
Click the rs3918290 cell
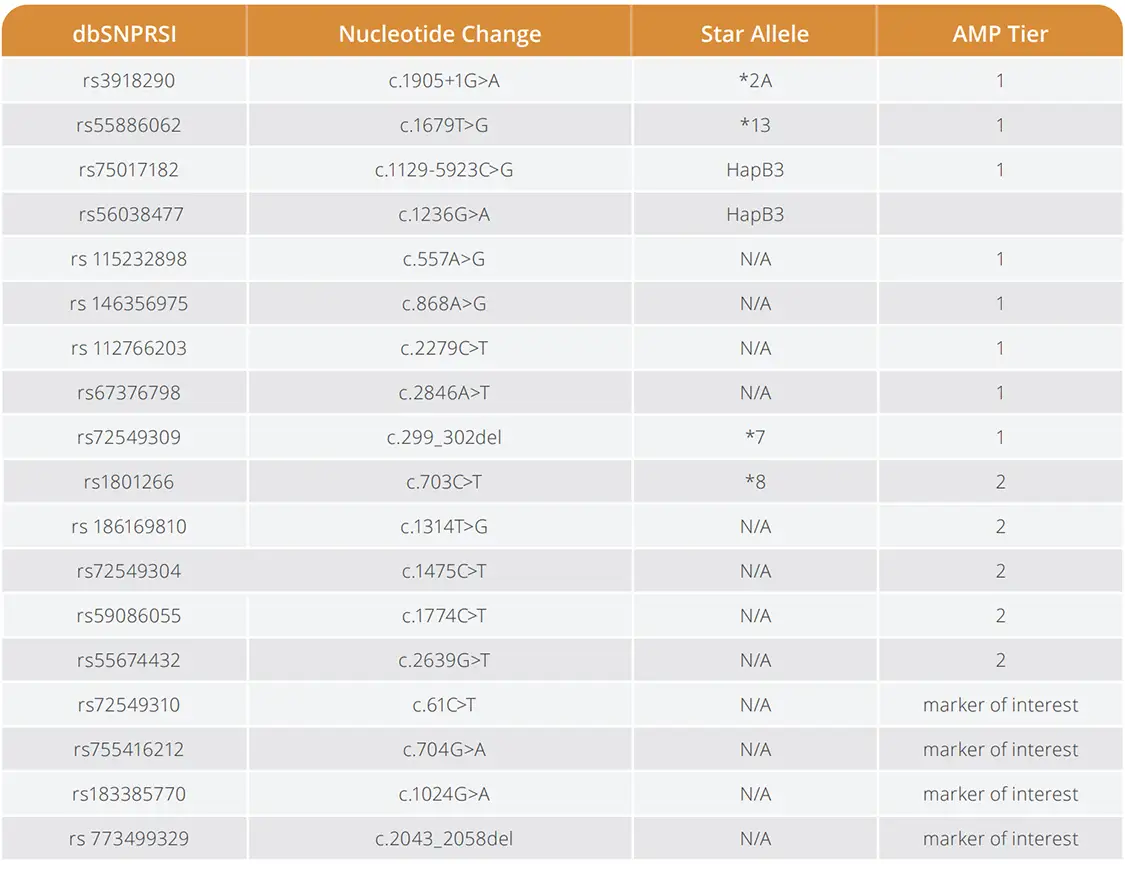(x=128, y=80)
